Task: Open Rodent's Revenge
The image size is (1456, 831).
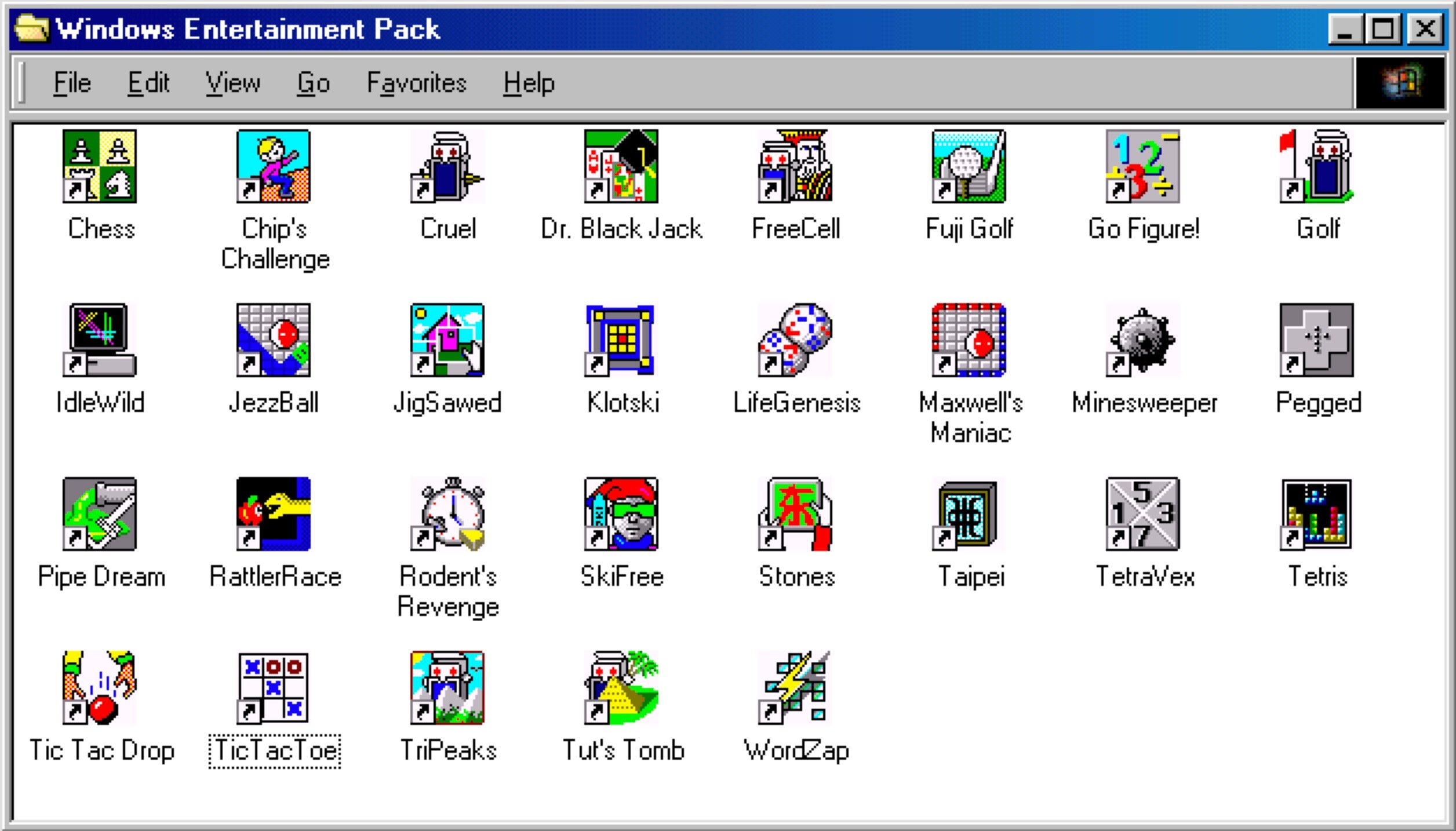Action: pyautogui.click(x=449, y=517)
